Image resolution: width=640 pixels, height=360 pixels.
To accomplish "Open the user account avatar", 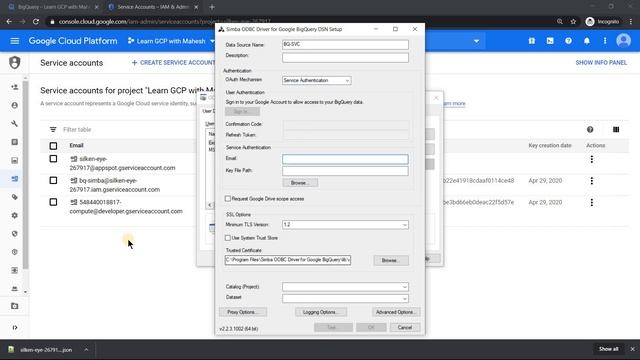I will point(623,41).
